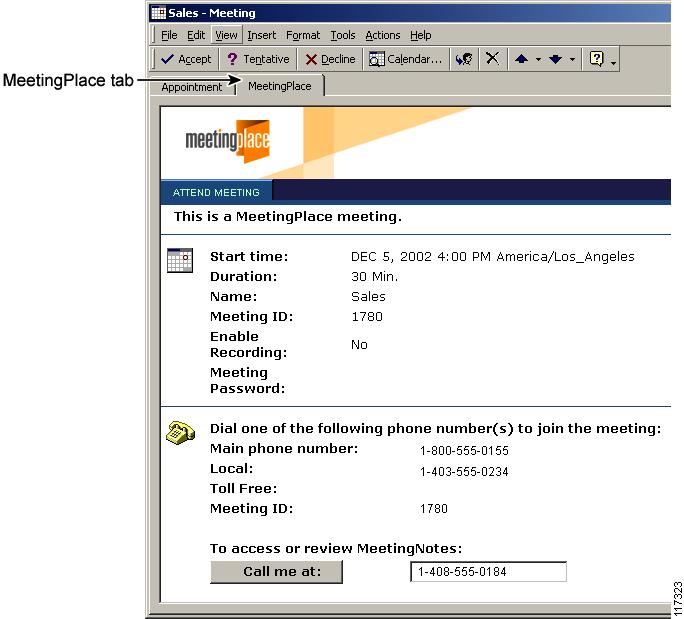Click 'To access or review MeetingNotes:' text
Image resolution: width=684 pixels, height=619 pixels.
tap(336, 548)
